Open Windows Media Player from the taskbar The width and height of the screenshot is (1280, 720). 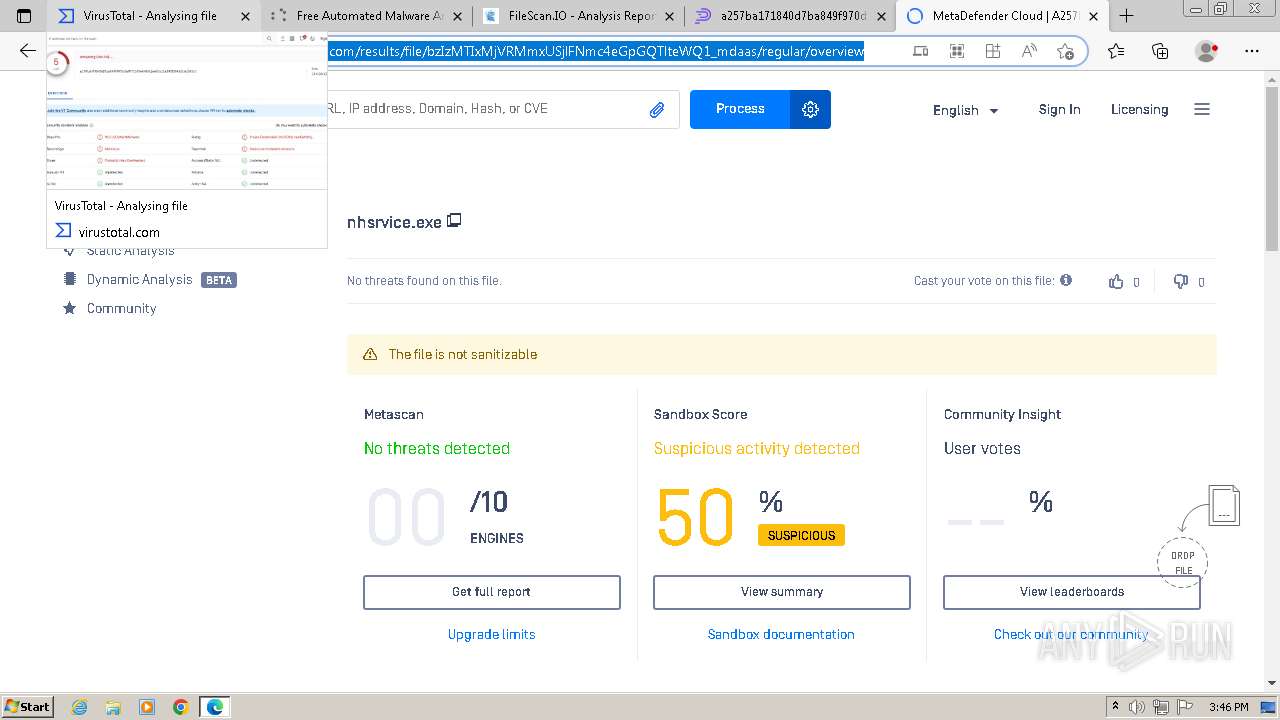147,707
